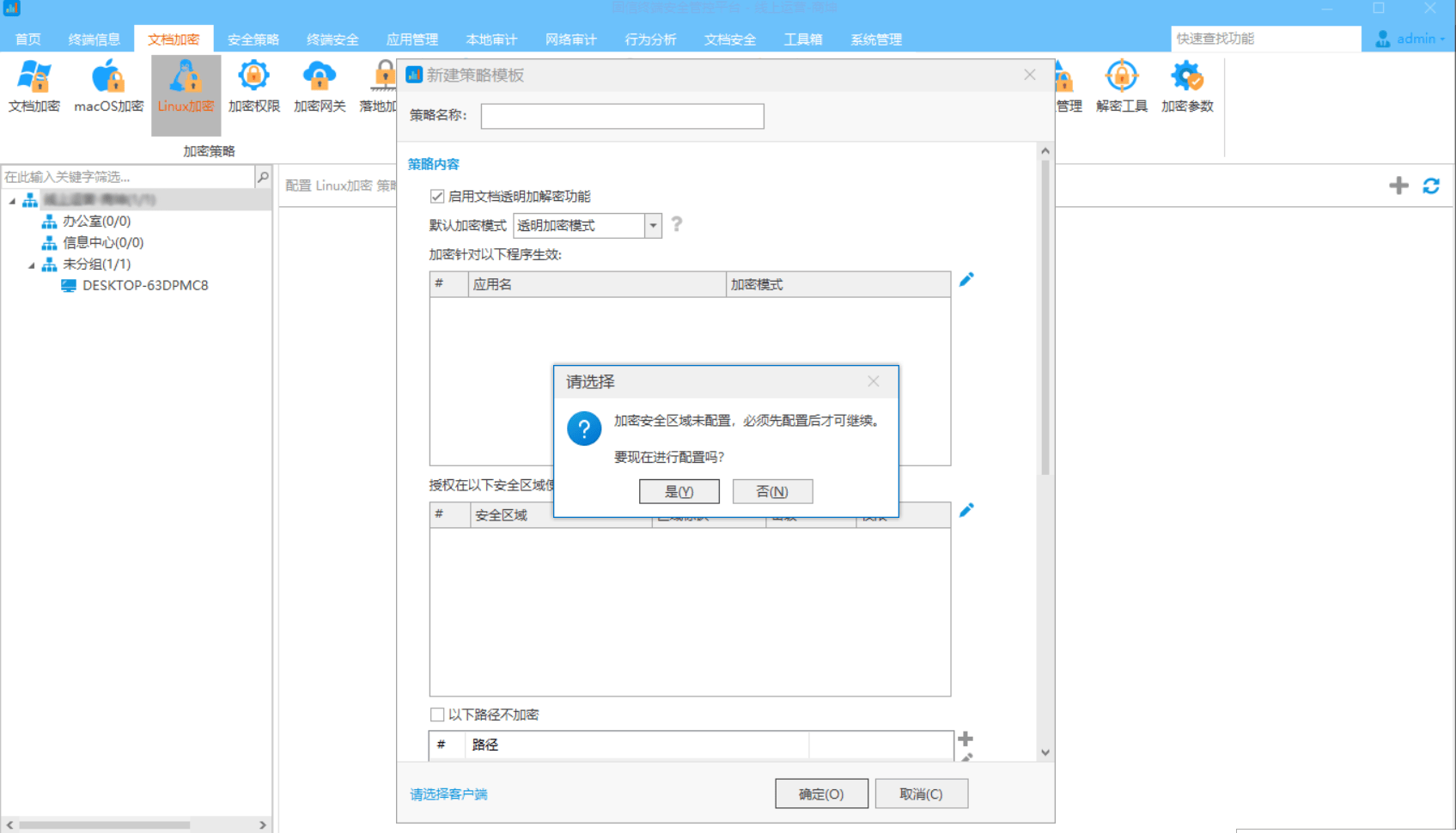Screen dimensions: 1456x833
Task: Edit the security zone list with the pencil icon
Action: (x=966, y=510)
